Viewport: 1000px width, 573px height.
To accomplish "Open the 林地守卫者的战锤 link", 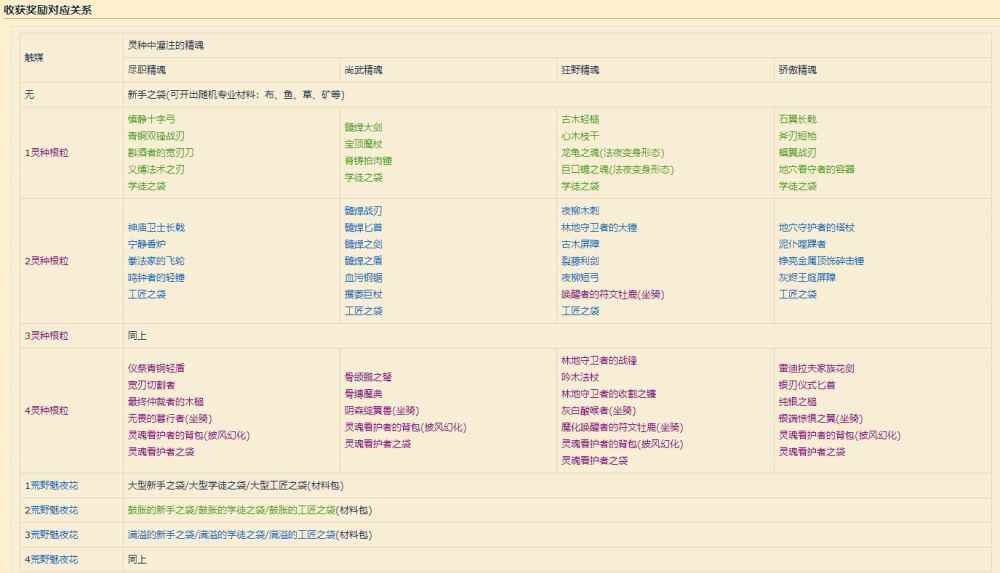I will click(599, 361).
